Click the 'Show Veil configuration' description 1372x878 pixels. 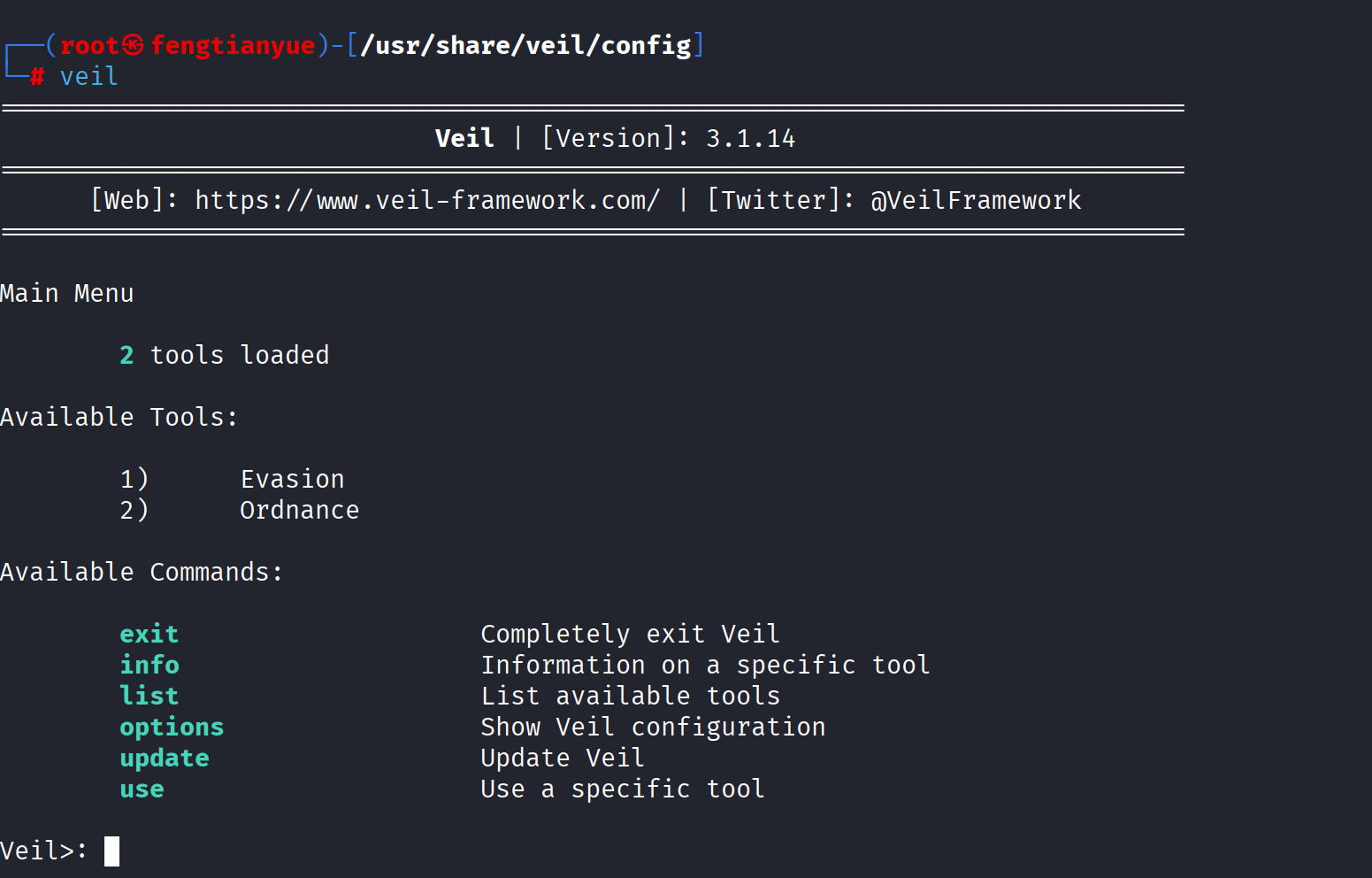point(653,727)
